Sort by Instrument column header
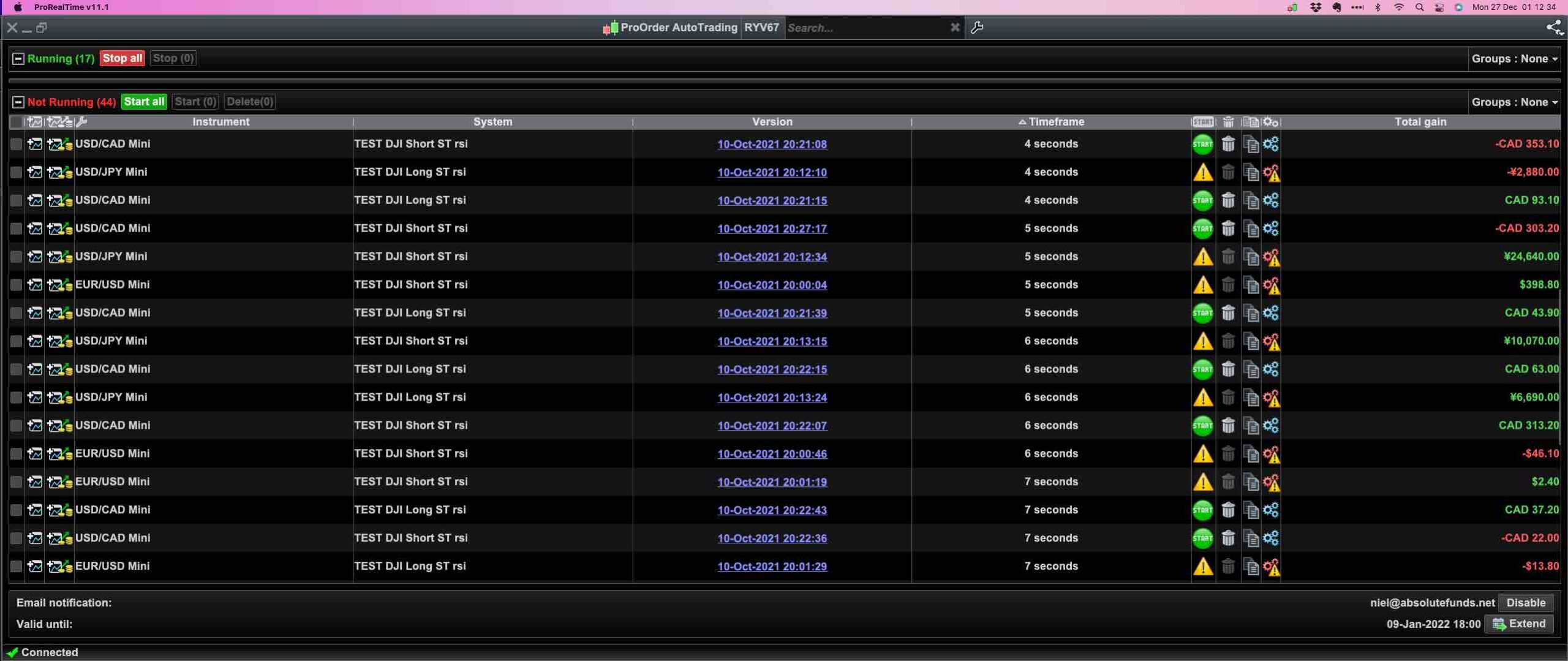The height and width of the screenshot is (661, 1568). tap(221, 122)
